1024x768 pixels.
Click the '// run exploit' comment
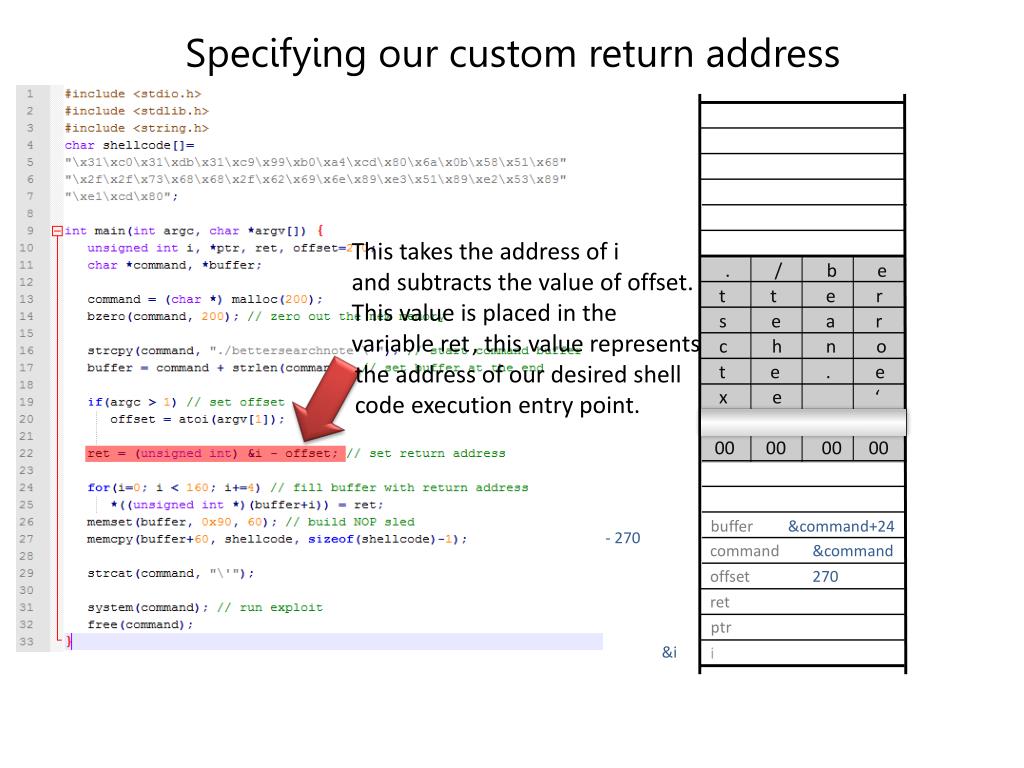coord(270,607)
